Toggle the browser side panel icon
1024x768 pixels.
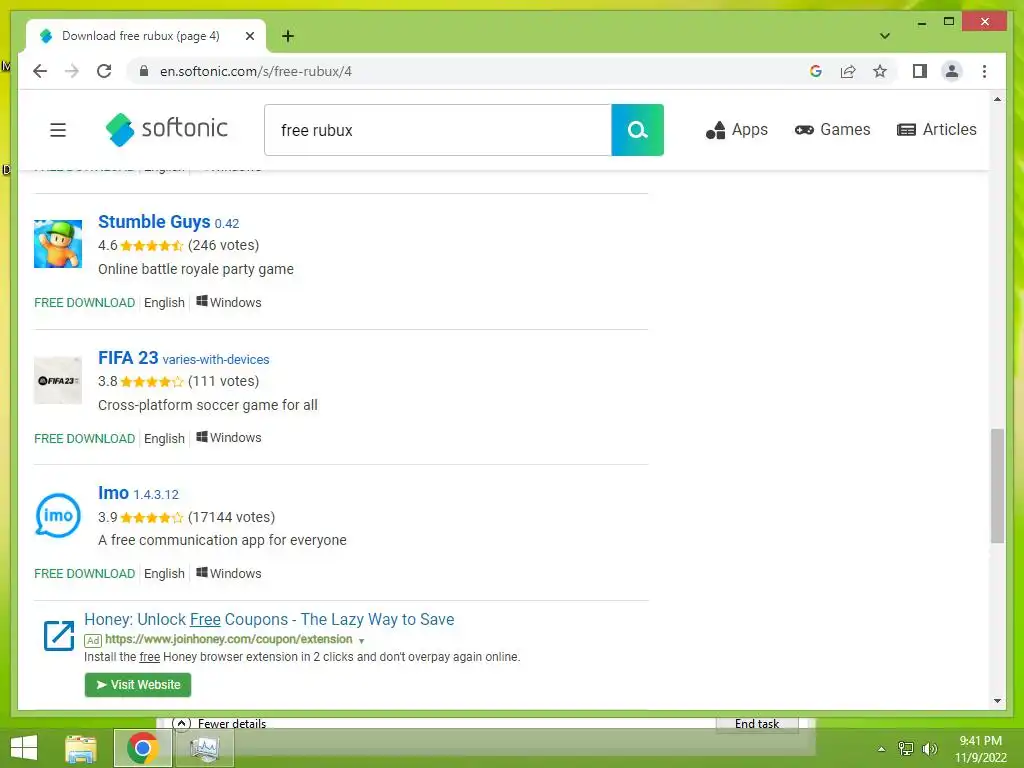920,71
